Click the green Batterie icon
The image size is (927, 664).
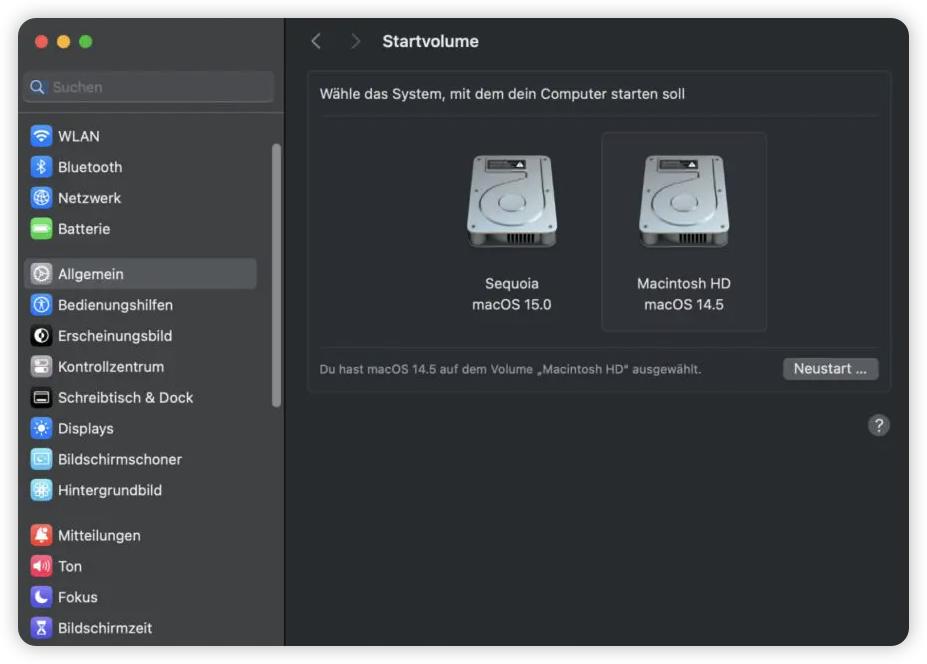click(x=41, y=228)
